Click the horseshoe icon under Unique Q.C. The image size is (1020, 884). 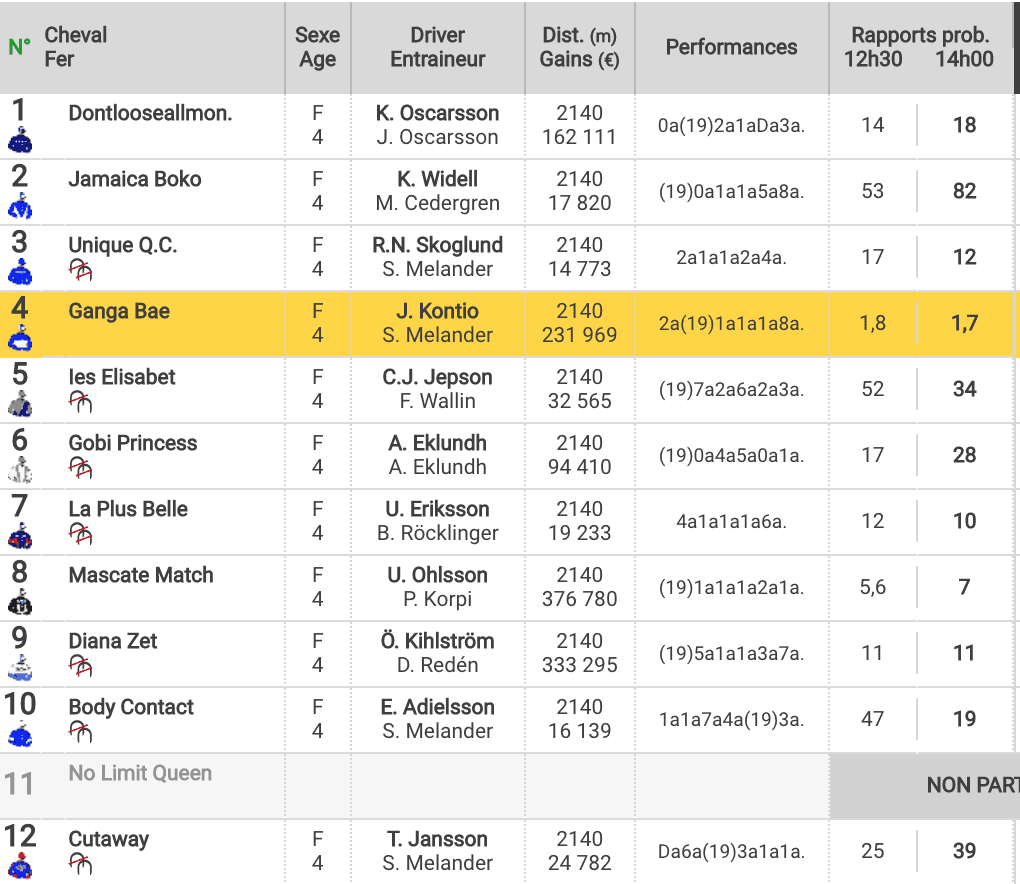[x=80, y=269]
